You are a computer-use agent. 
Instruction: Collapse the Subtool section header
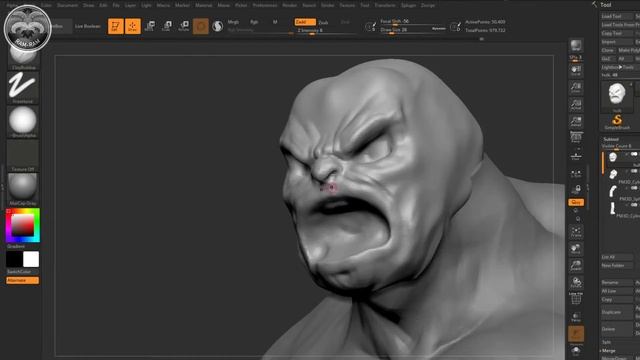click(x=611, y=139)
